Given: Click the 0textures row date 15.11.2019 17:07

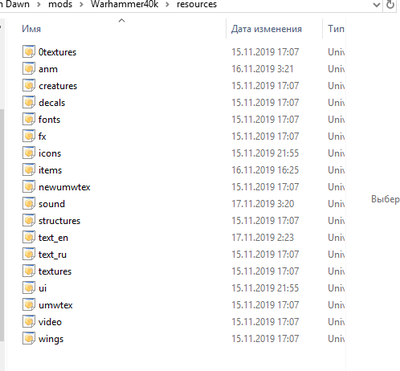Looking at the screenshot, I should (x=265, y=52).
